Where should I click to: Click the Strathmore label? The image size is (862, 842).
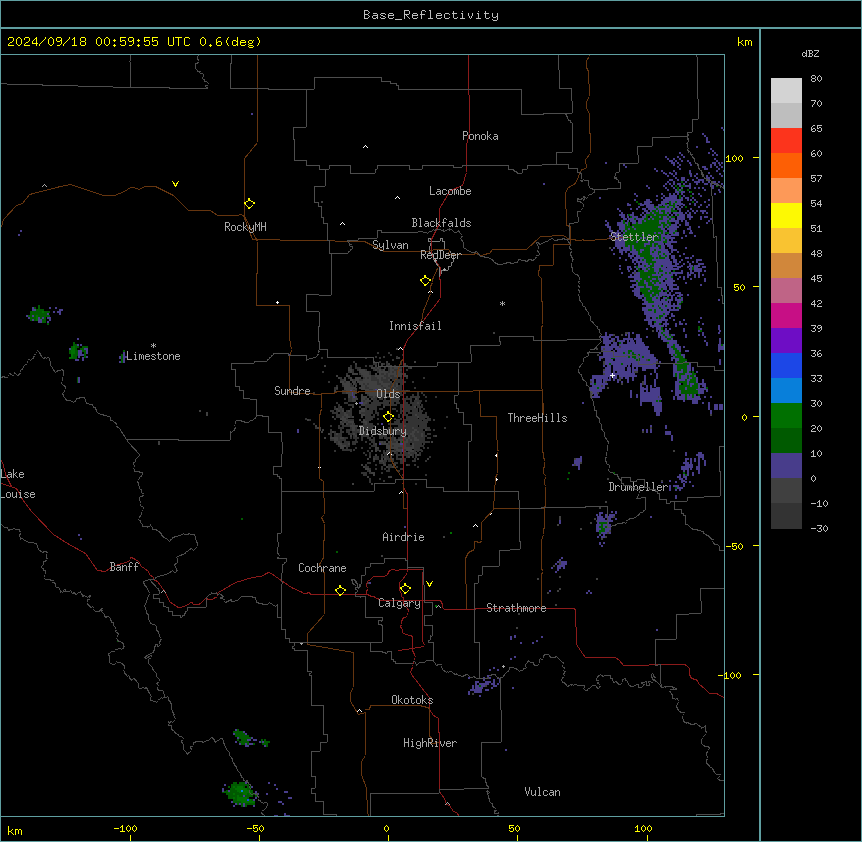point(516,608)
